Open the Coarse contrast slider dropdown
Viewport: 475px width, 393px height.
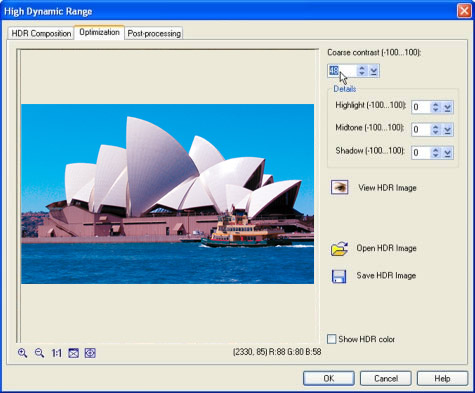373,71
